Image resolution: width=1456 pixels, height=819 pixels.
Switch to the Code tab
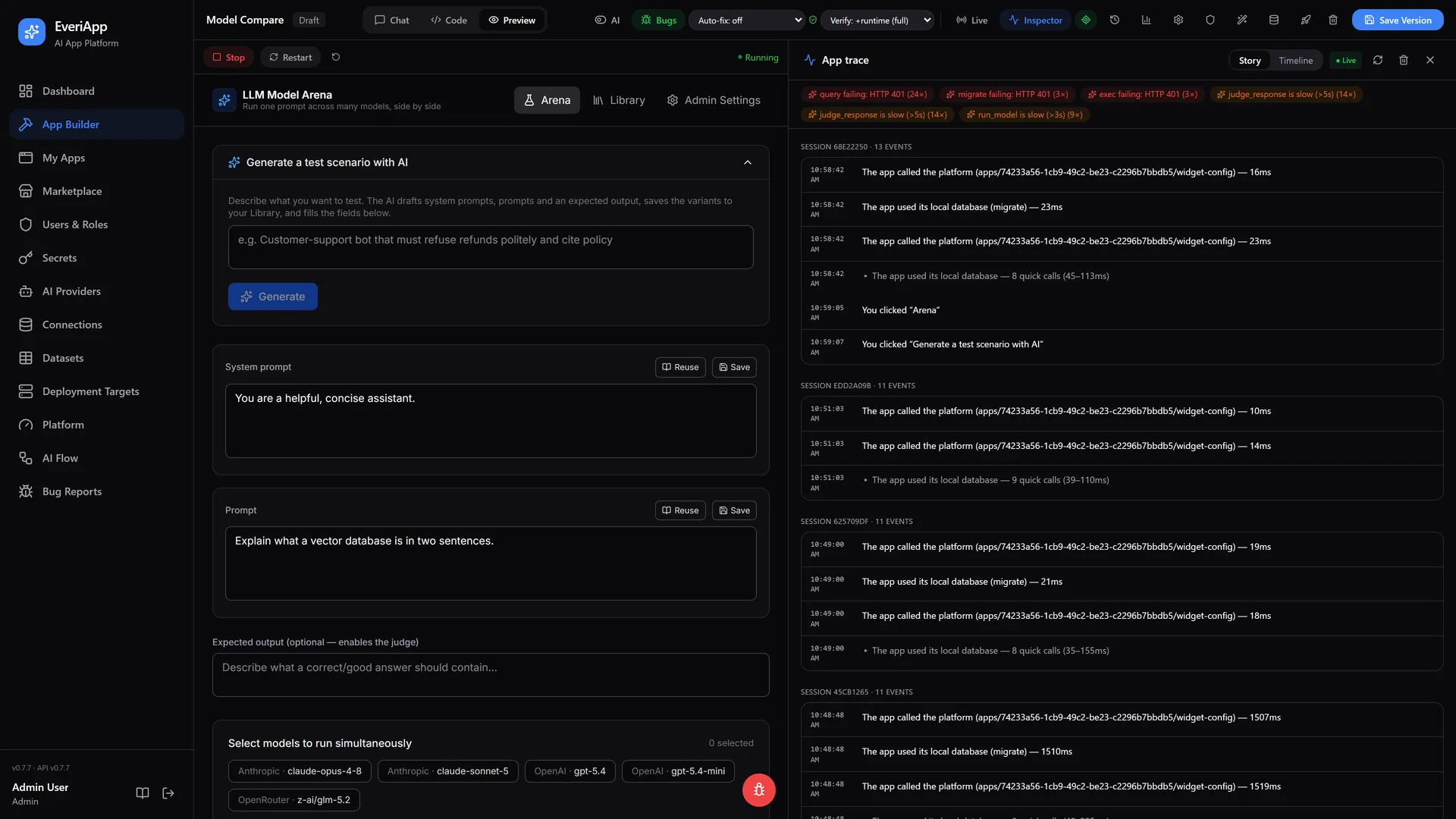tap(449, 20)
